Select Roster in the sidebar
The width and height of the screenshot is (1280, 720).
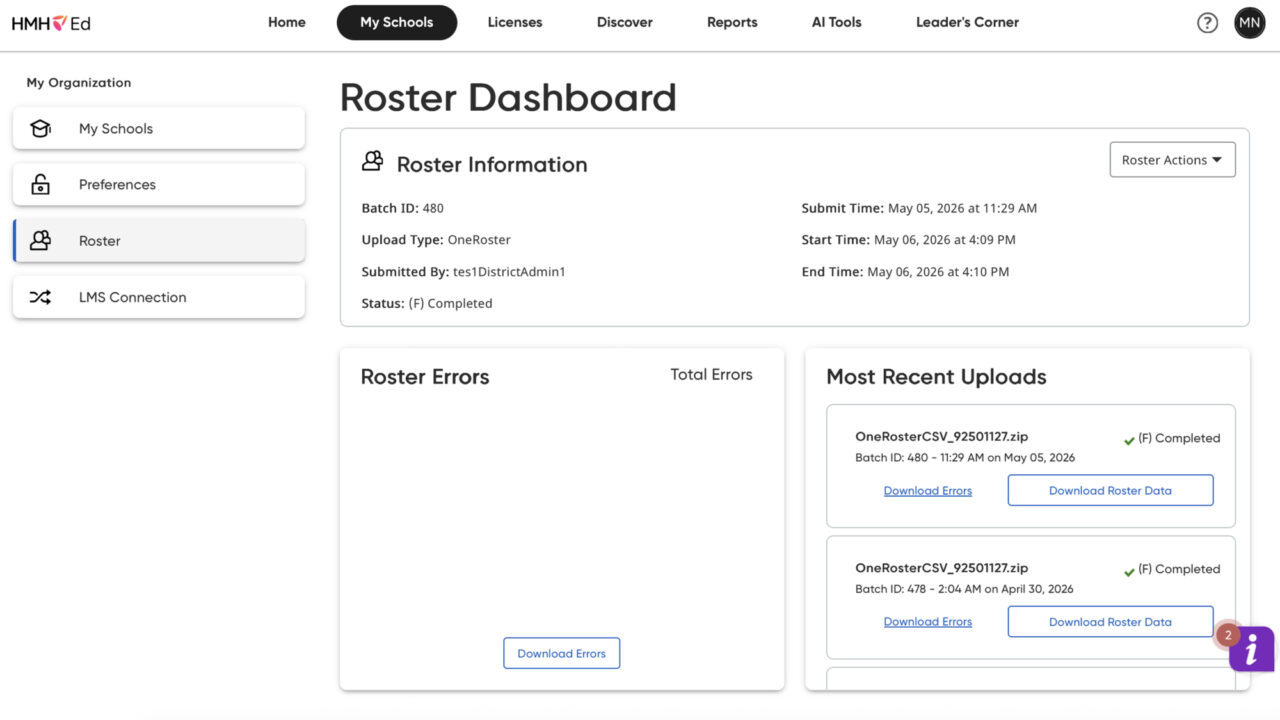[158, 240]
